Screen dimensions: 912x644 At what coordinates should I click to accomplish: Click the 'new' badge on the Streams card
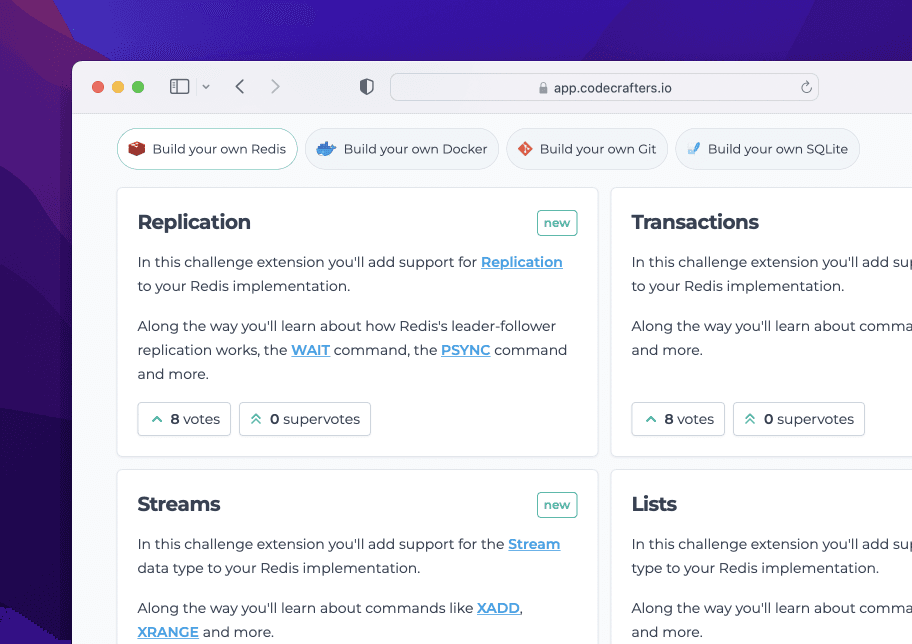pos(556,504)
